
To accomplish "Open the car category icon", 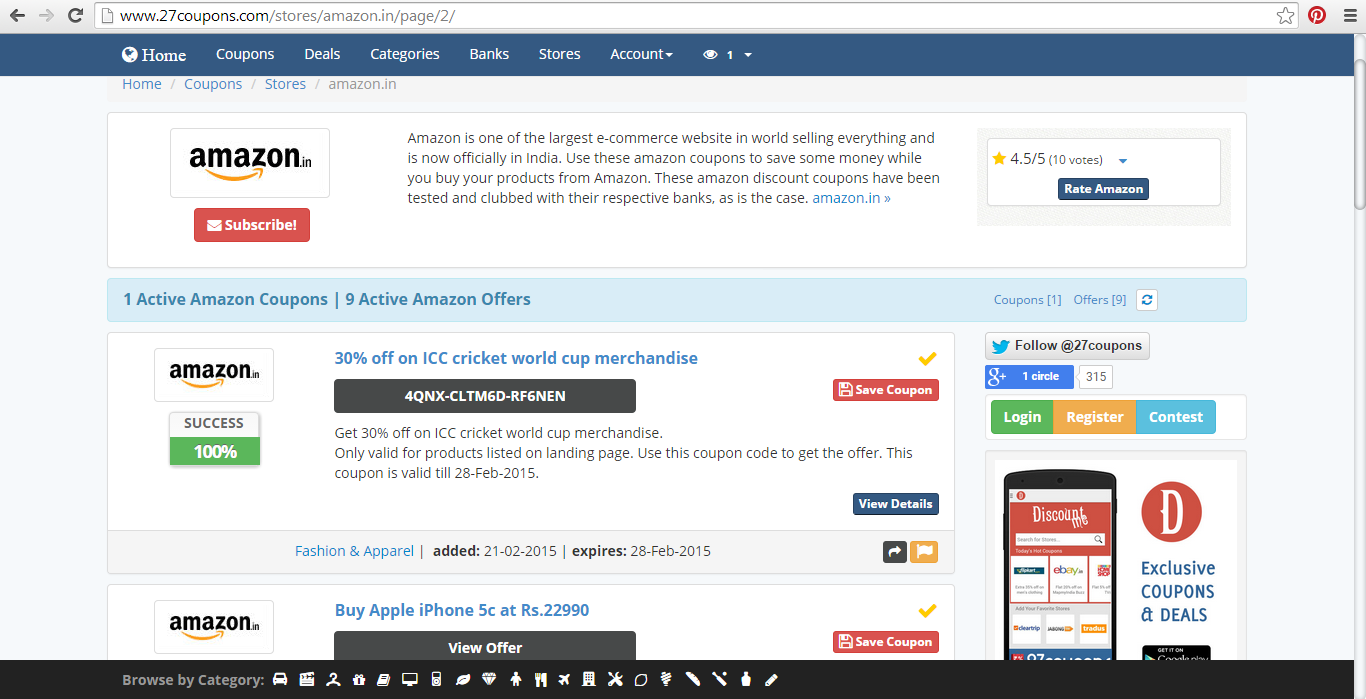I will coord(280,679).
